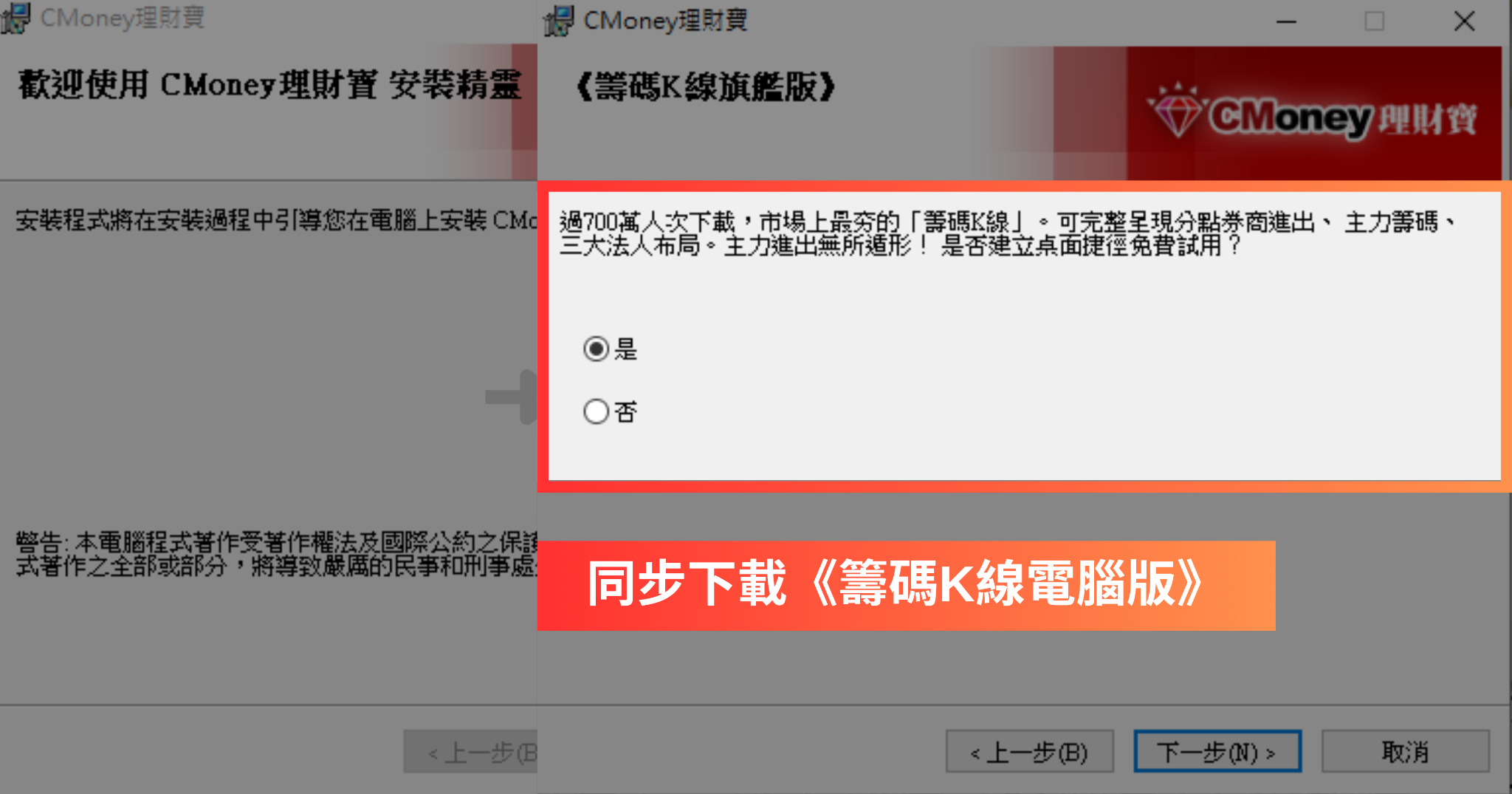The image size is (1512, 794).
Task: Minimize the CMoney理財寶 installer window
Action: click(x=1286, y=21)
